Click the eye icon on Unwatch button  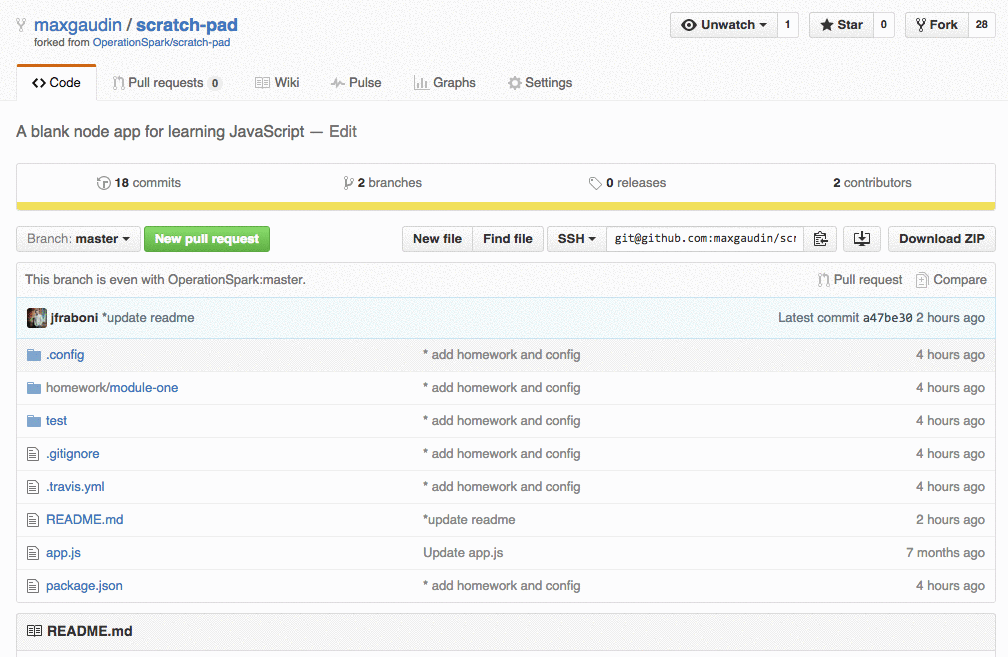[688, 25]
